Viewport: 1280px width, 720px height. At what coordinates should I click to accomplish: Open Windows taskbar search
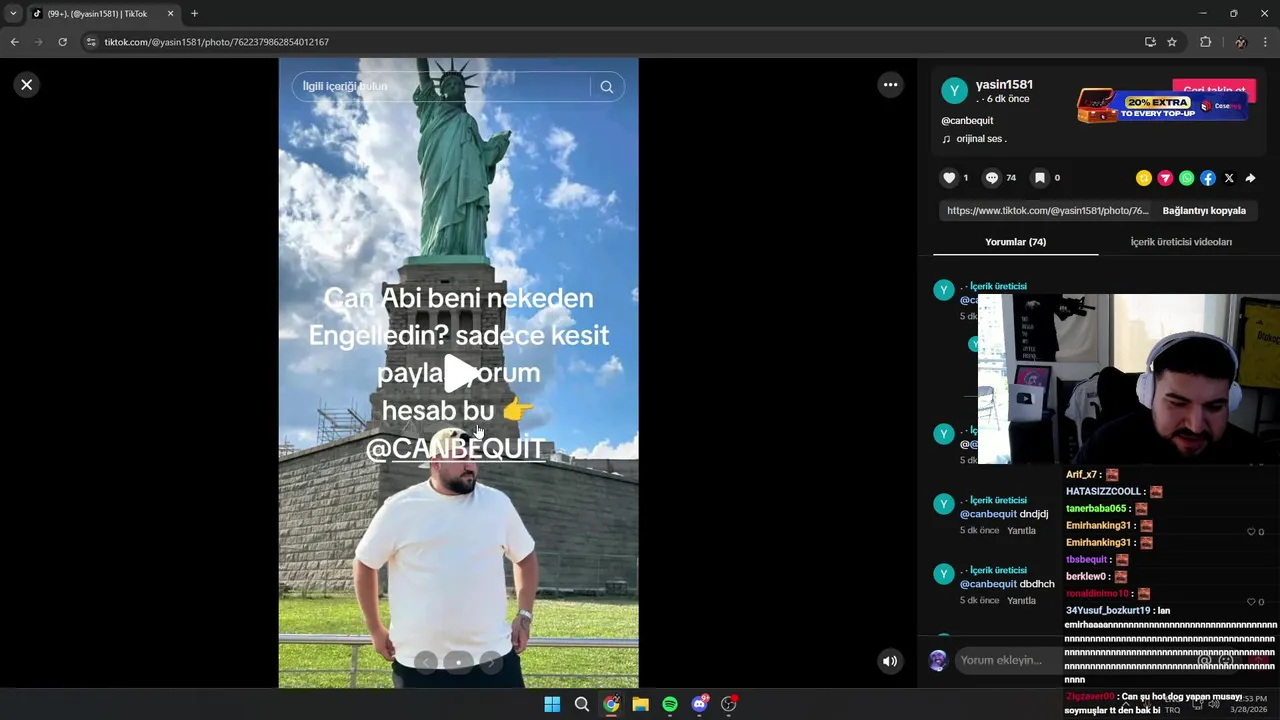581,705
